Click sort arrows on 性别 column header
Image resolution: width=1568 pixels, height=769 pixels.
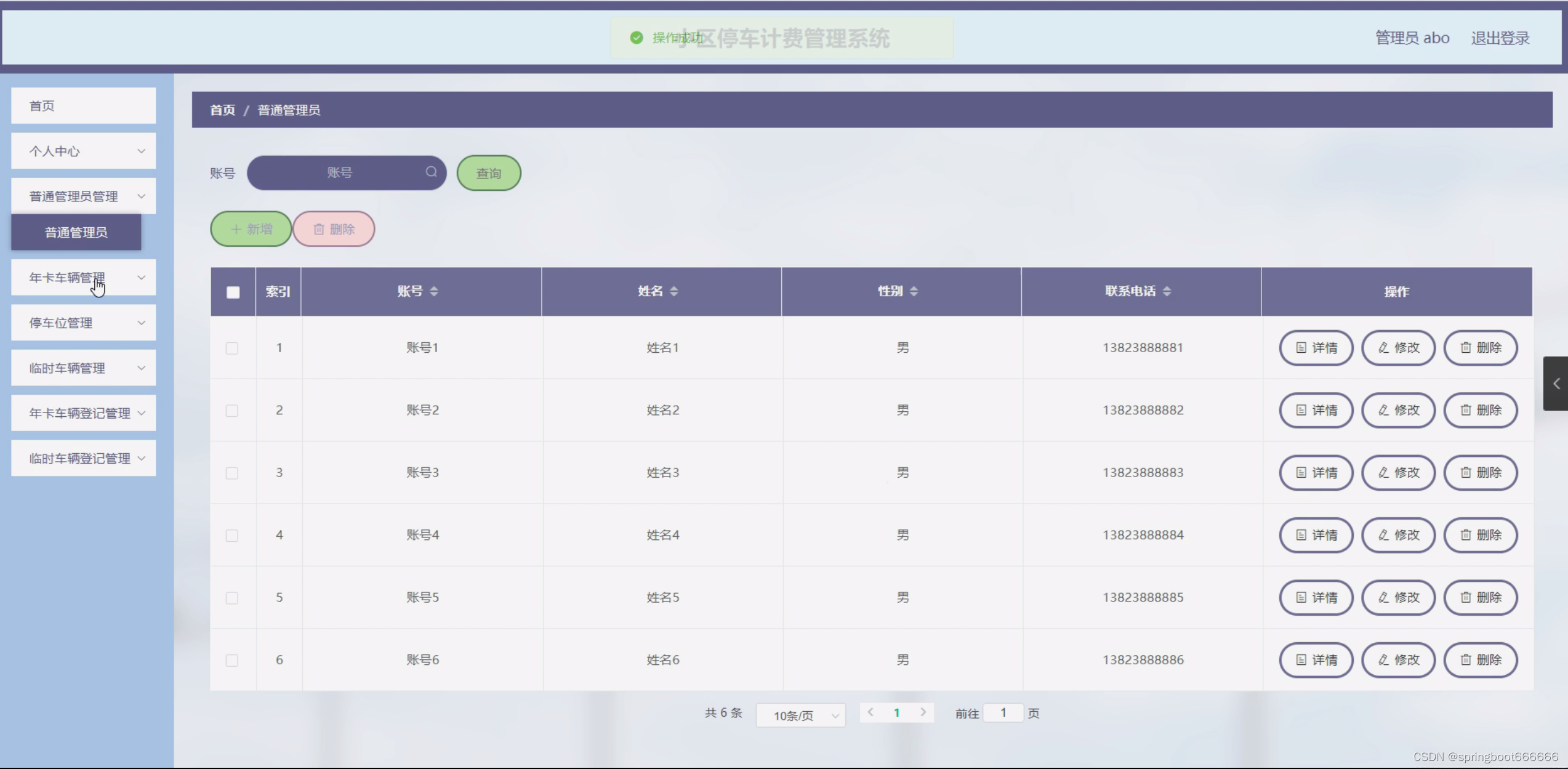point(914,291)
